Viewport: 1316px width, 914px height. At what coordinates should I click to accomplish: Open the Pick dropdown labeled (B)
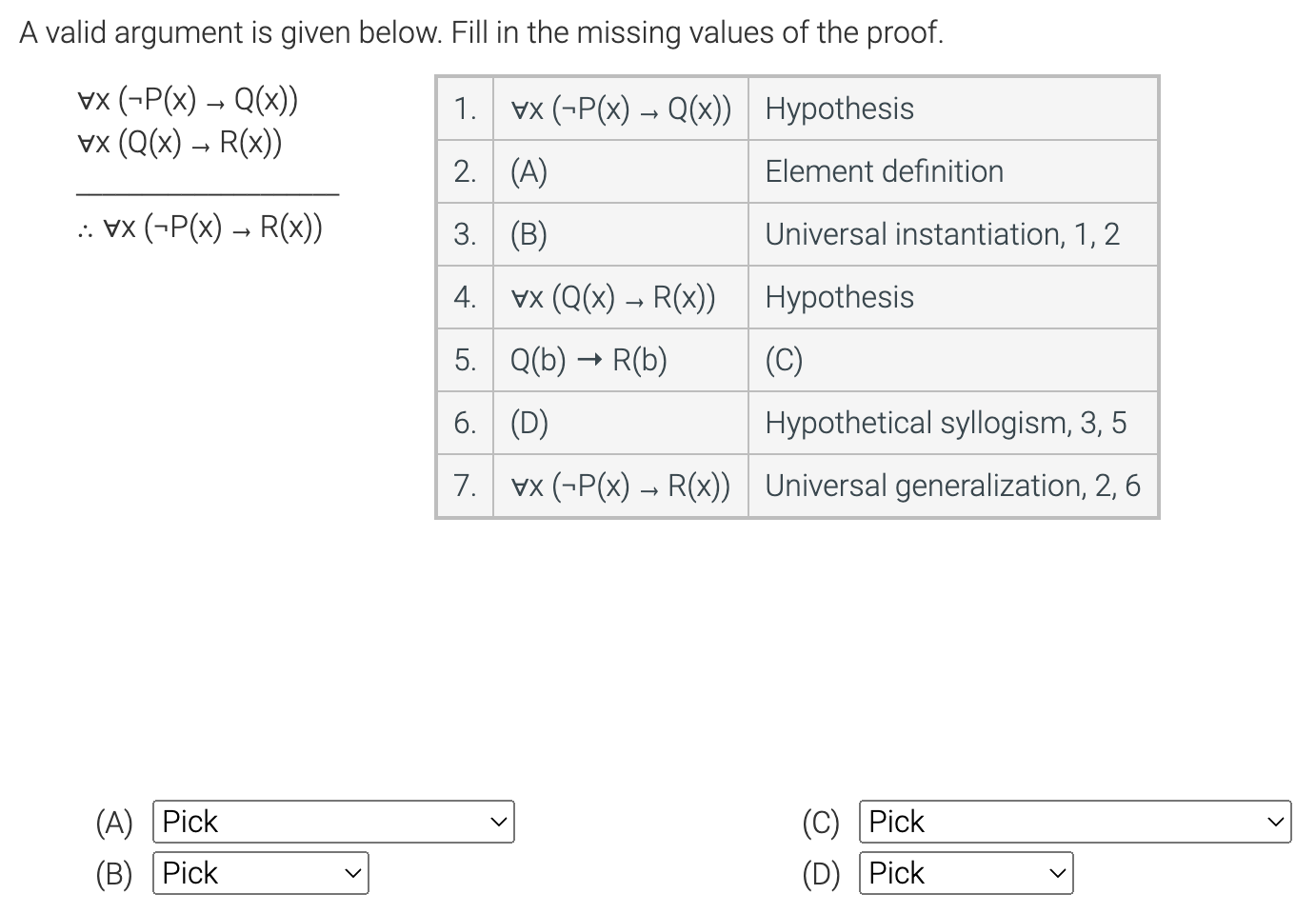pyautogui.click(x=260, y=873)
